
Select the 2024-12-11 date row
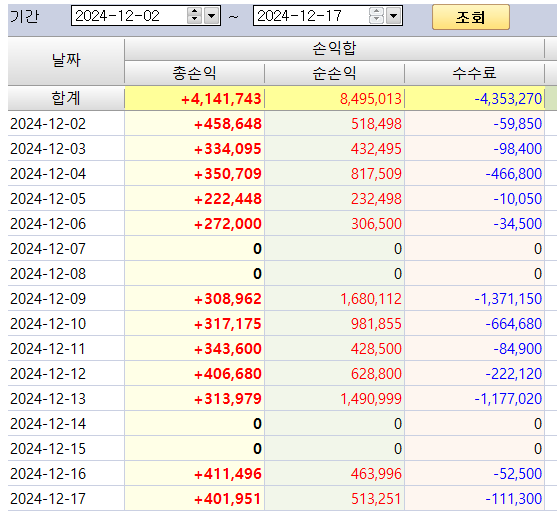48,349
